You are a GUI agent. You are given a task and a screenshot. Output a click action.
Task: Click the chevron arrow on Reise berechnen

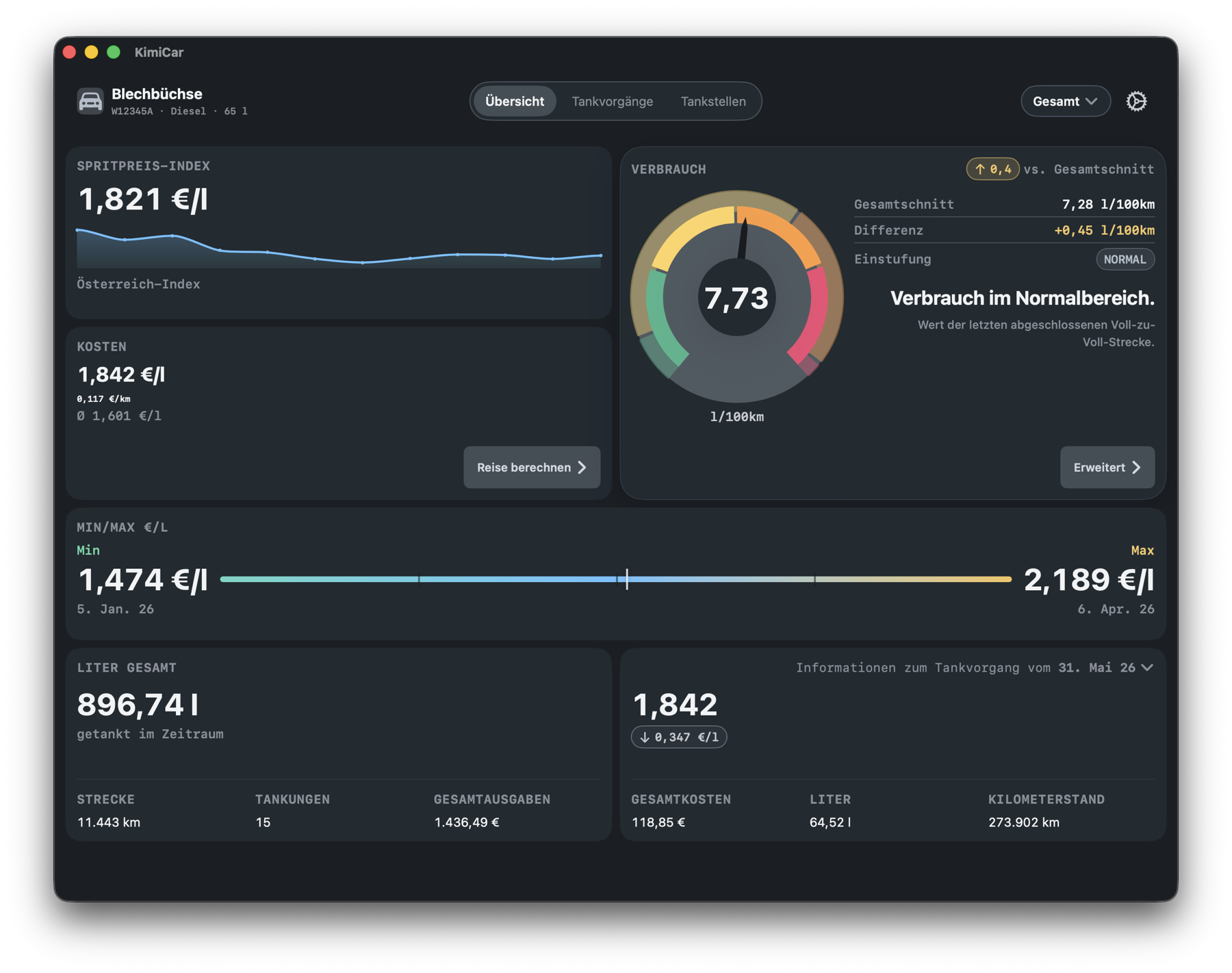(x=582, y=467)
